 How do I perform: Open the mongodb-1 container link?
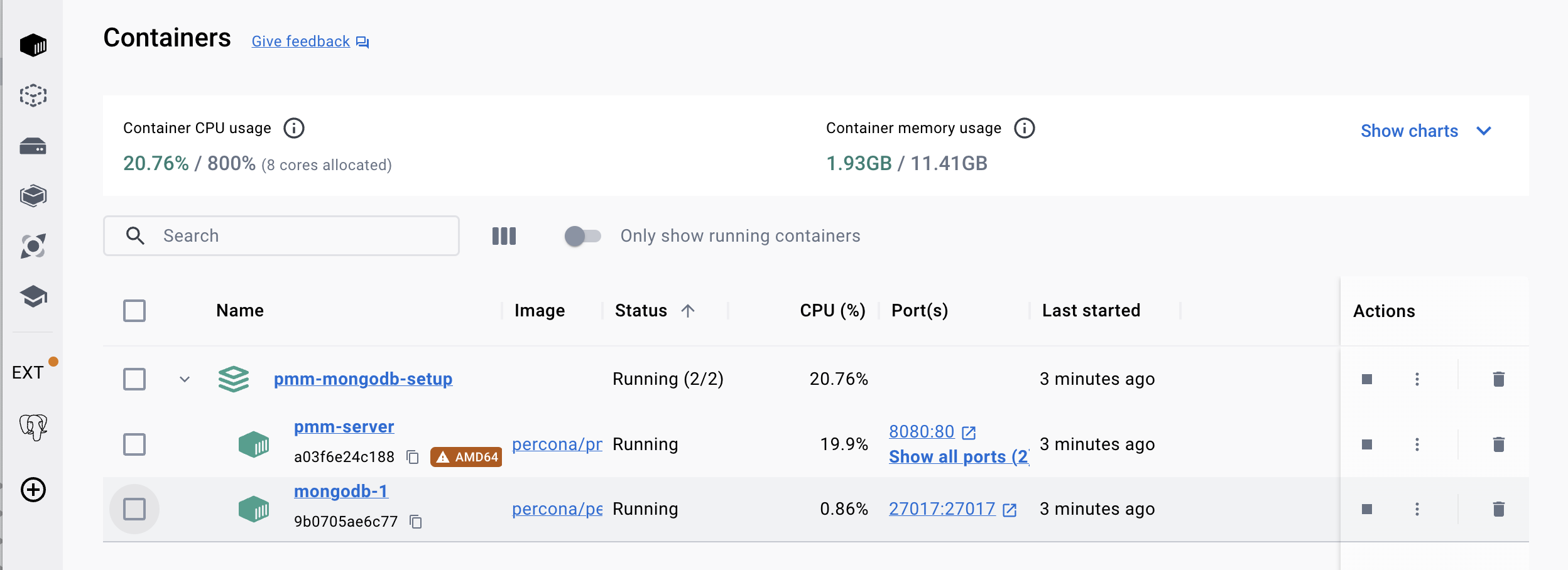point(341,492)
